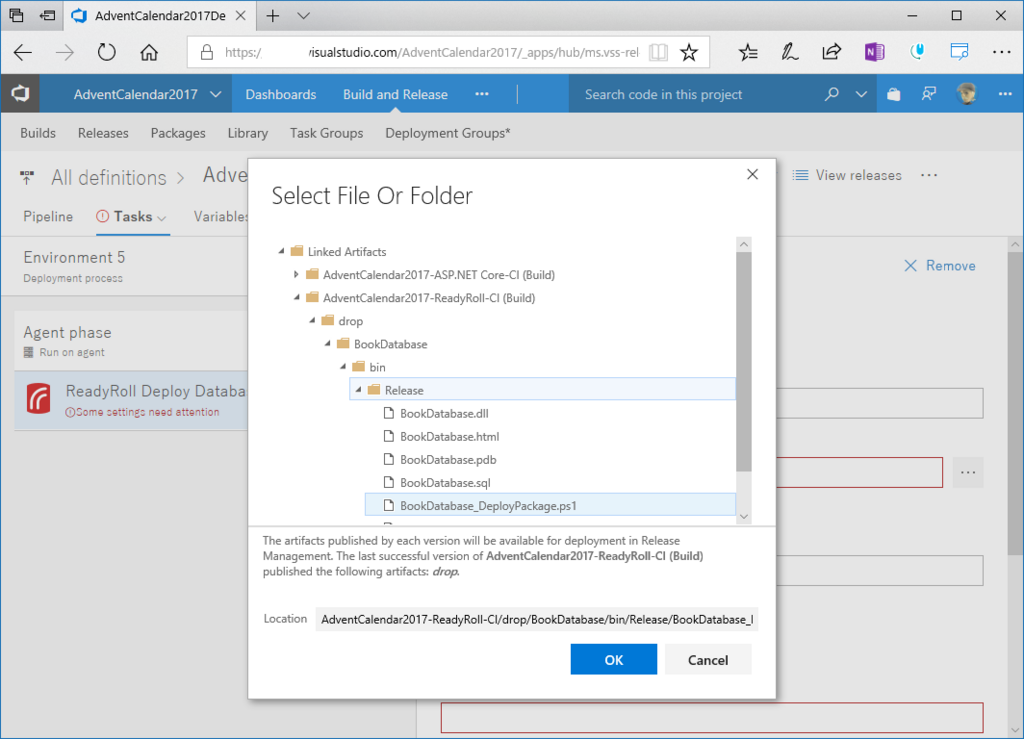Go to Releases page
The image size is (1024, 739).
point(103,133)
